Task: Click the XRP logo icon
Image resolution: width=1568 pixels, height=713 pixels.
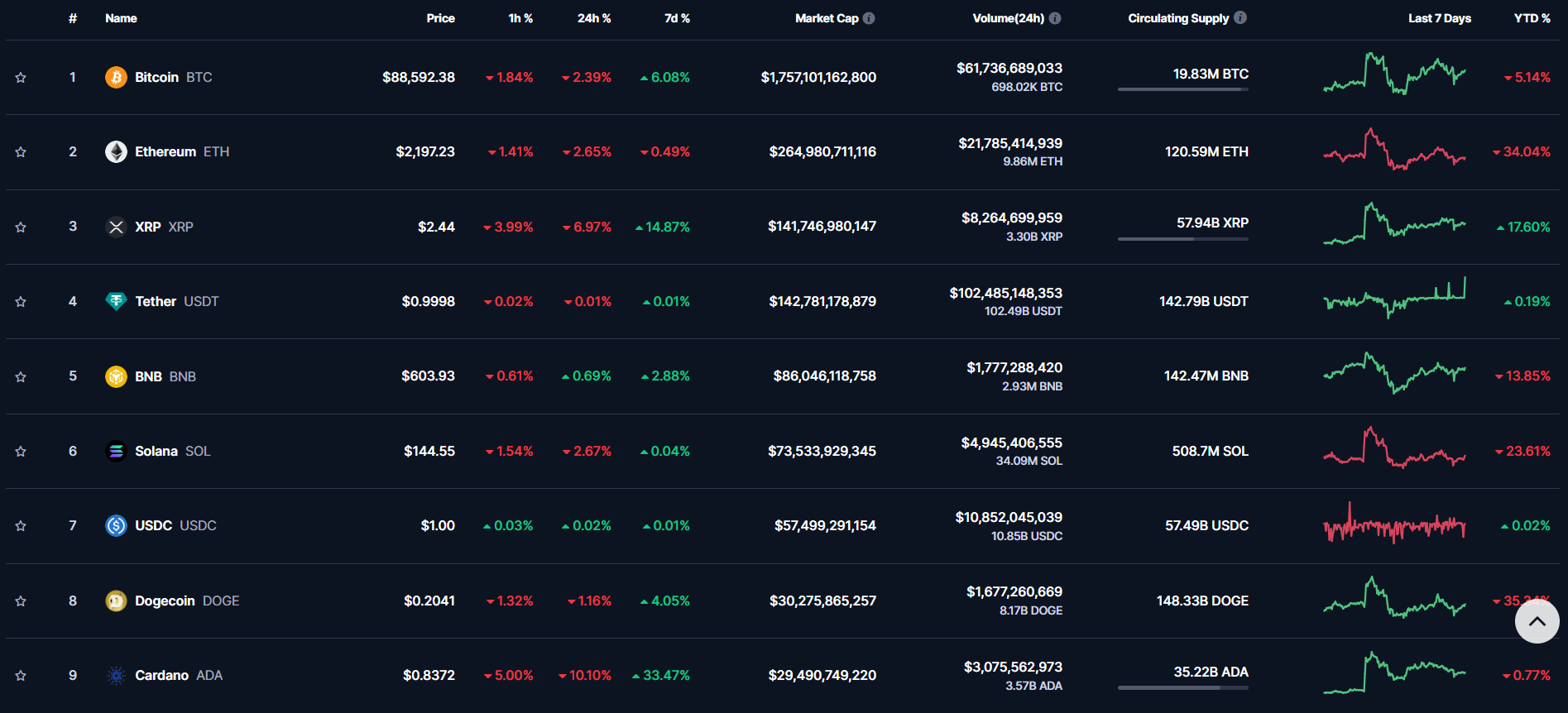Action: pyautogui.click(x=116, y=227)
